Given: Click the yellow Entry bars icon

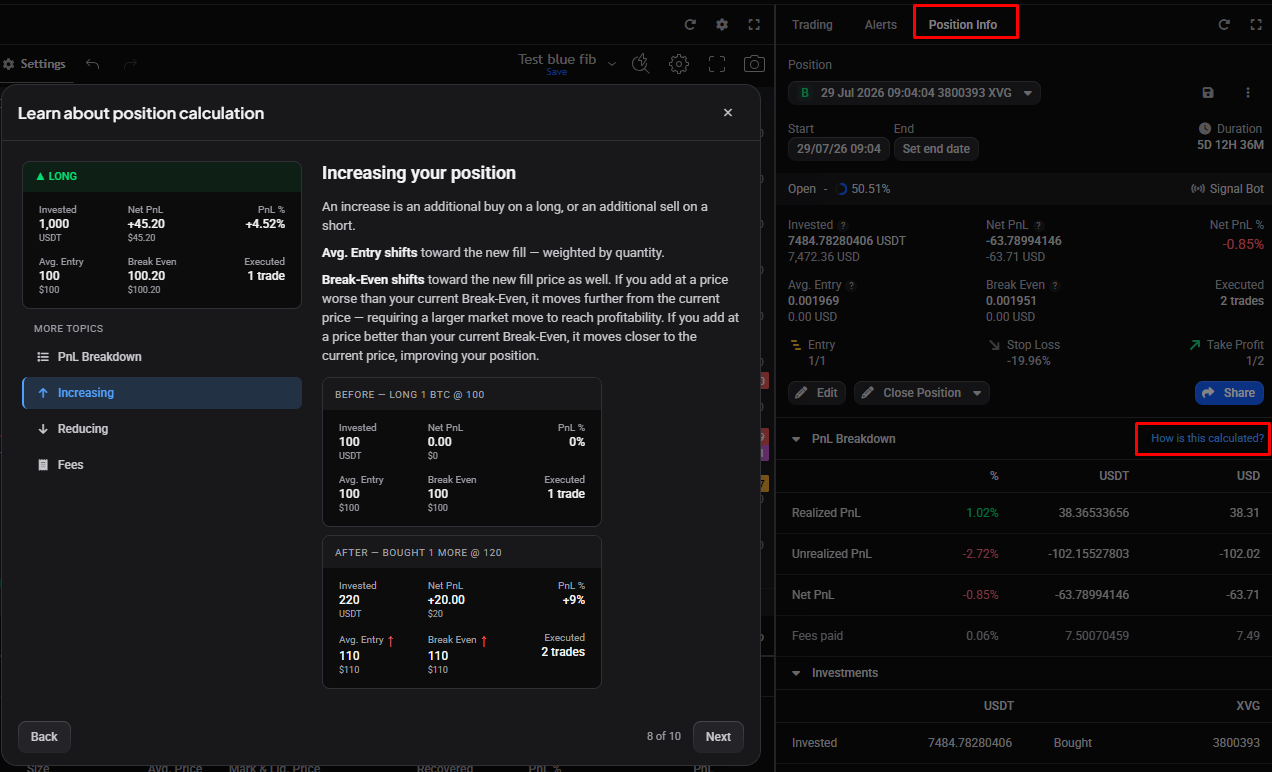Looking at the screenshot, I should [796, 345].
